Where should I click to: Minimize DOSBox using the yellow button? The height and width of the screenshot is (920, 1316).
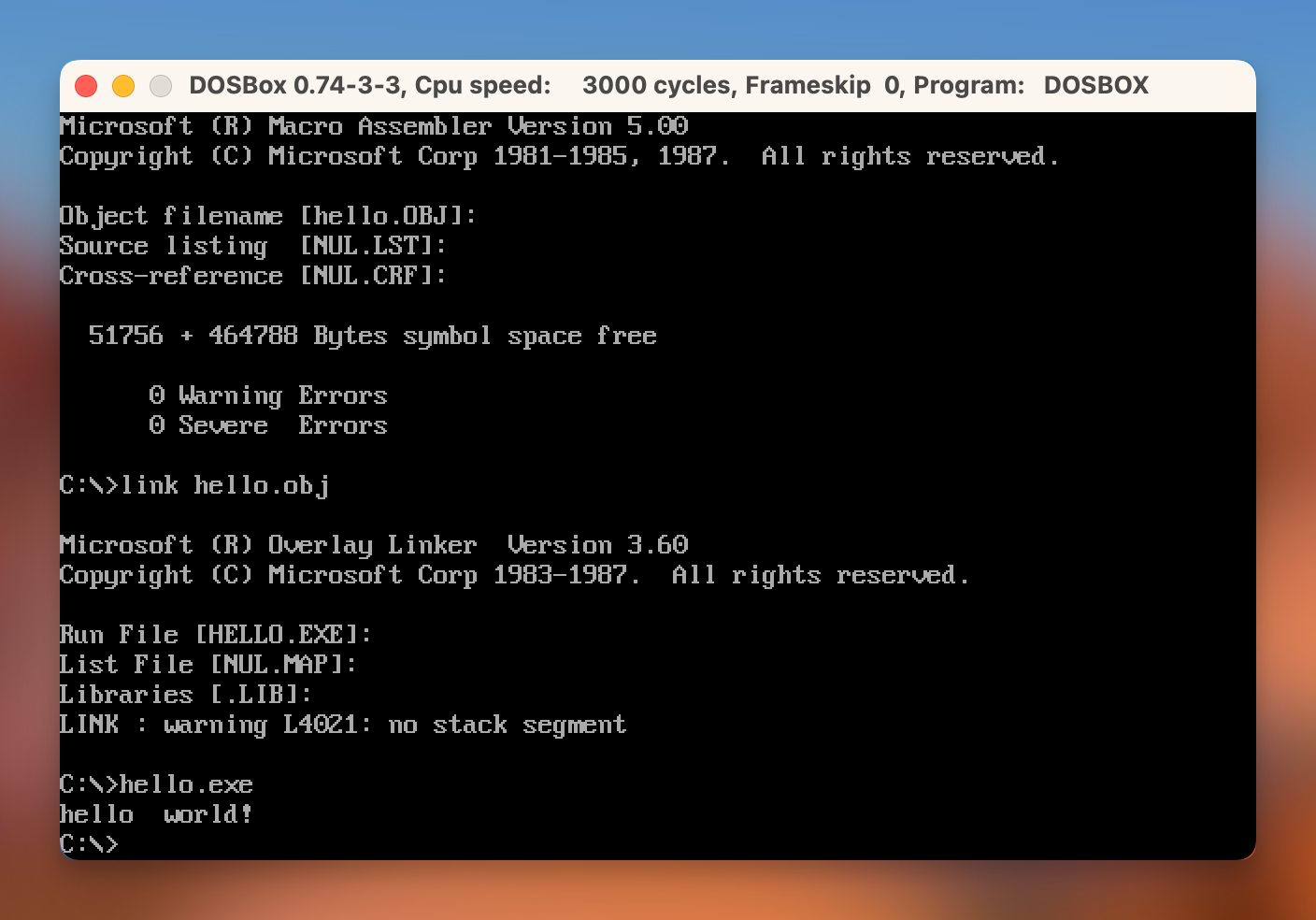tap(123, 86)
